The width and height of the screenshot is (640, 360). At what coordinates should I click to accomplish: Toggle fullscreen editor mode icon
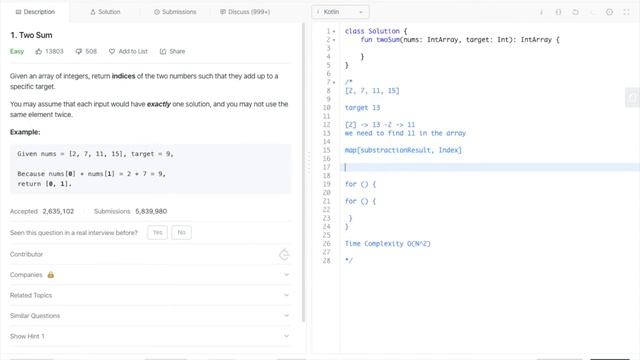click(x=627, y=12)
